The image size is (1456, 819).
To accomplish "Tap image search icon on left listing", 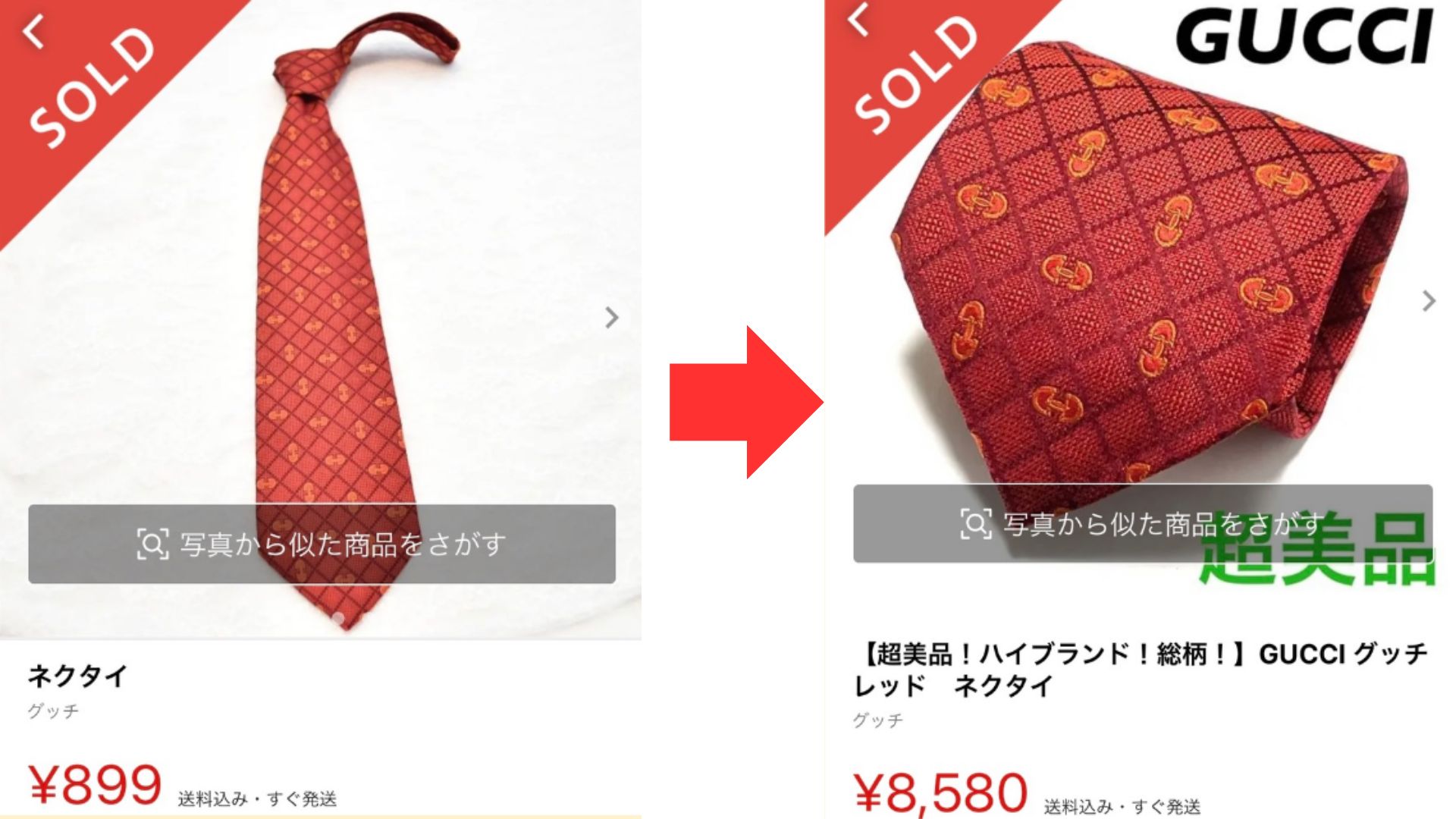I will point(152,544).
